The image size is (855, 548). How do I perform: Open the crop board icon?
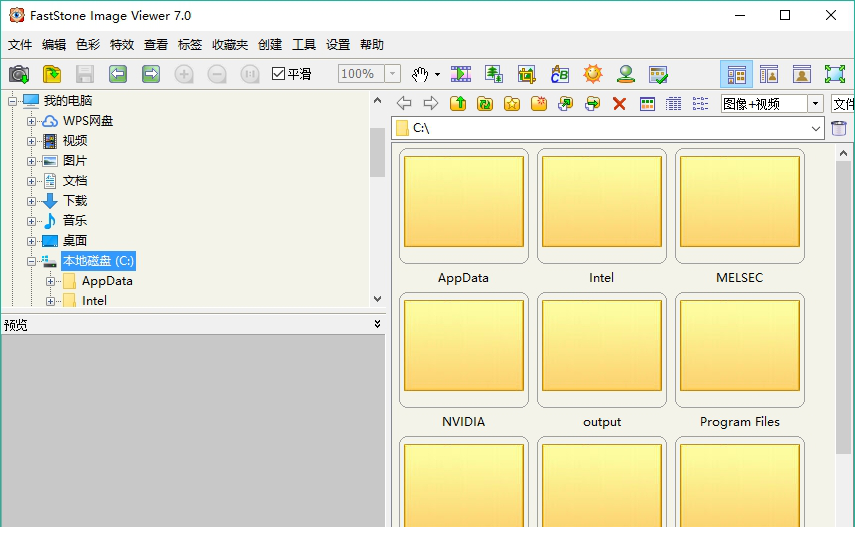[527, 74]
